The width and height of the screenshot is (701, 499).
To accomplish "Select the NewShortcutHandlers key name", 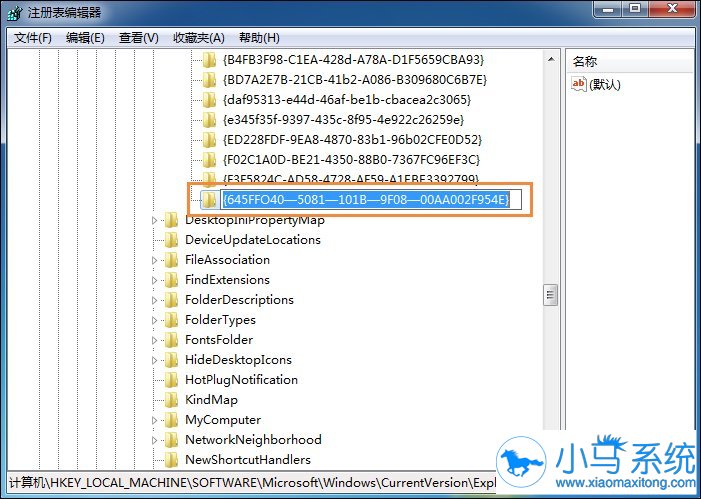I will coord(248,460).
